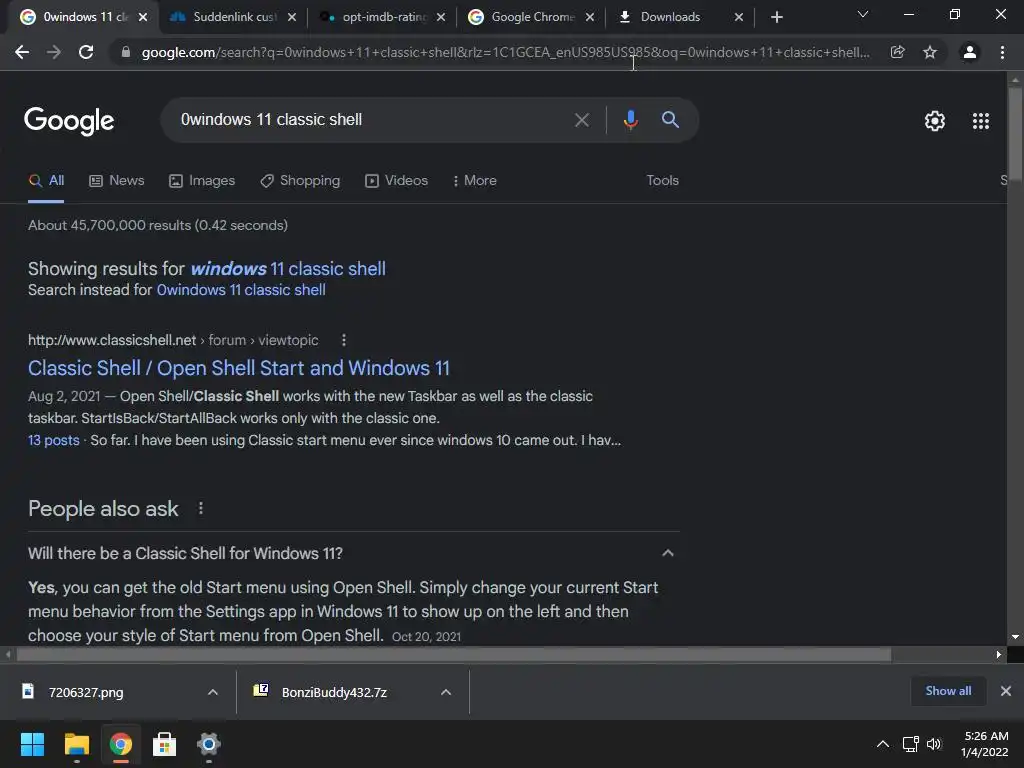Open Microsoft Store from taskbar
The image size is (1024, 768).
point(165,744)
